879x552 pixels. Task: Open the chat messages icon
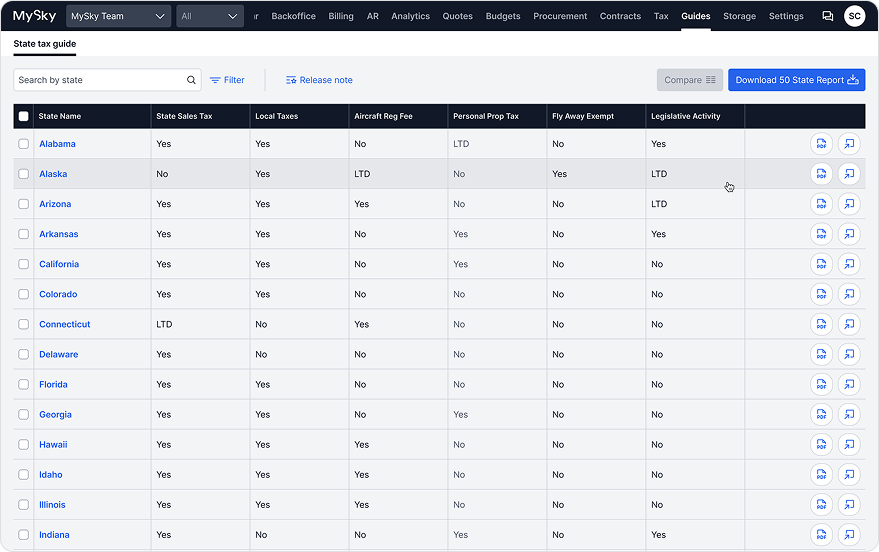click(x=827, y=16)
